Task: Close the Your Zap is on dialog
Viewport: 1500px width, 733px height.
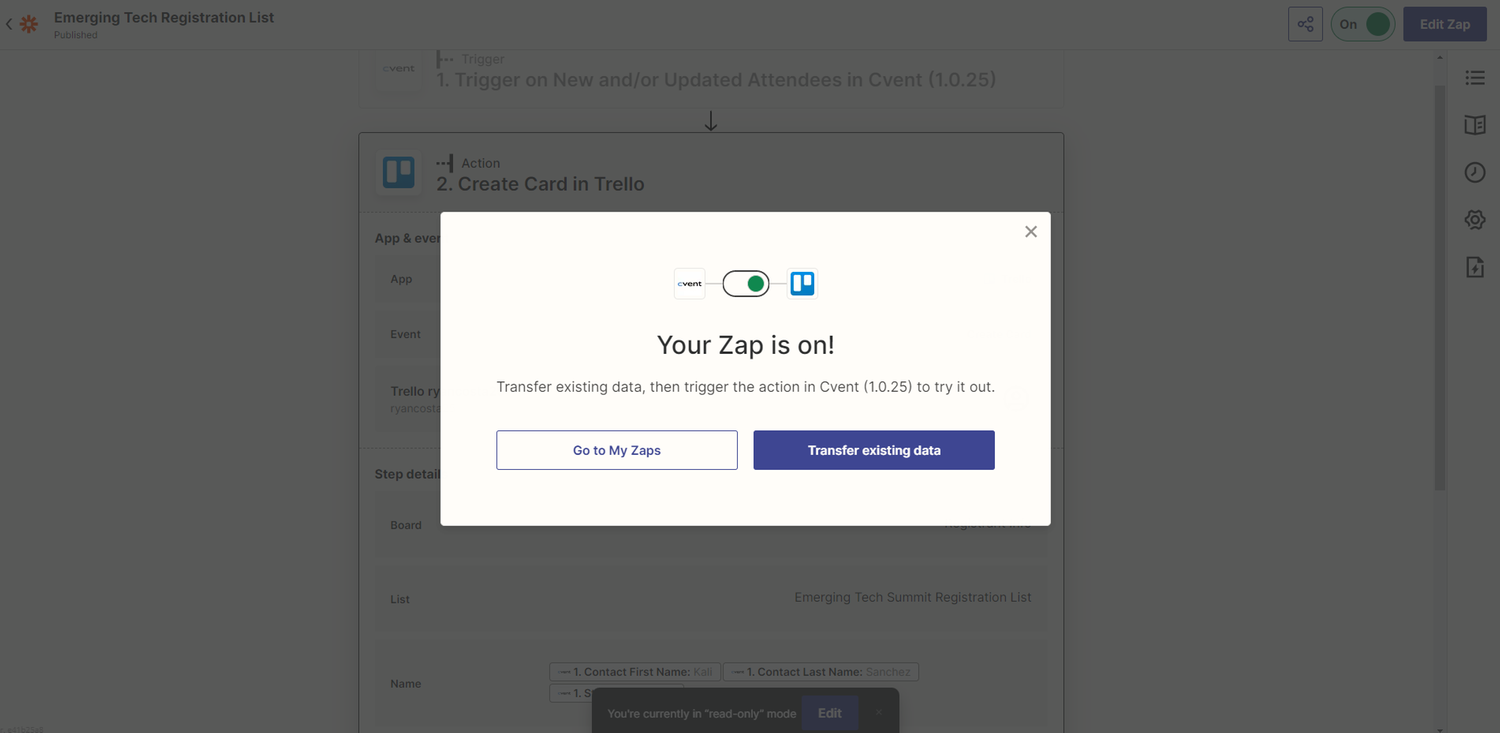Action: [1030, 231]
